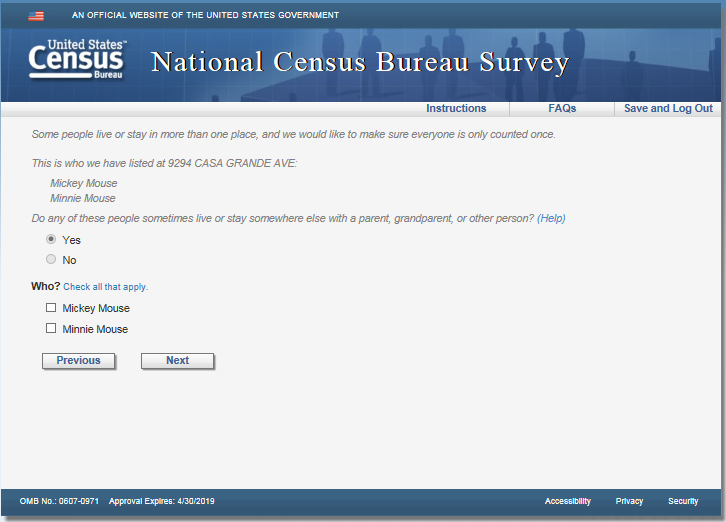The image size is (726, 522).
Task: Open the (Help) link beside the question
Action: click(551, 218)
